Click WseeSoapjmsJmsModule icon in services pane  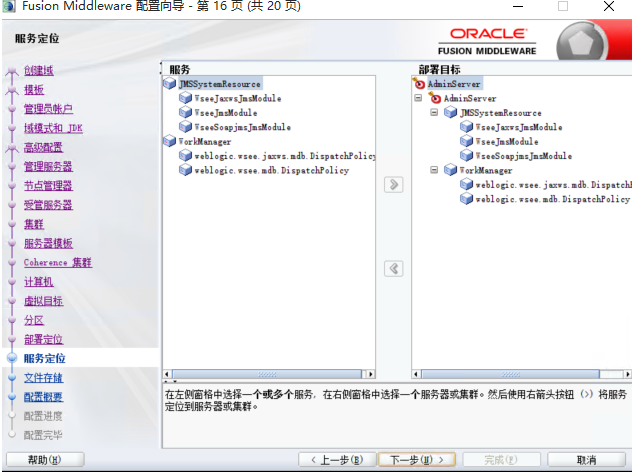click(185, 127)
